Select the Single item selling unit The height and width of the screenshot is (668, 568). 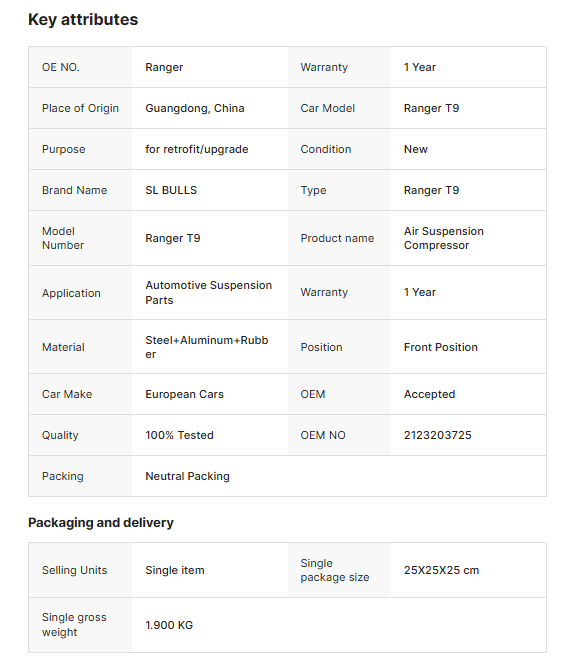pyautogui.click(x=175, y=570)
